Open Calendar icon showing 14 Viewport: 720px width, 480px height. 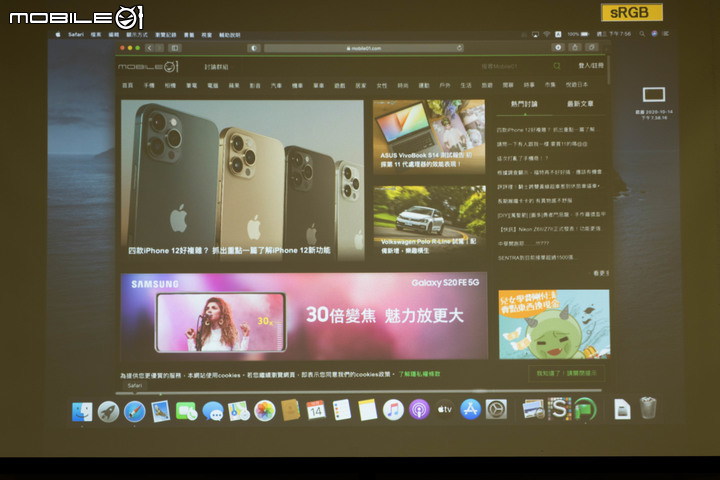[316, 410]
